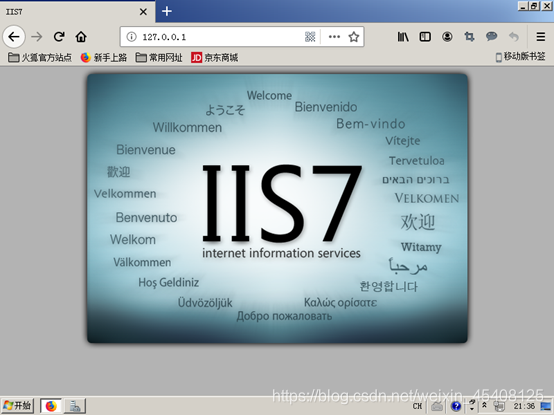Screen dimensions: 554x415
Task: Open the page actions three-dot menu
Action: [334, 37]
